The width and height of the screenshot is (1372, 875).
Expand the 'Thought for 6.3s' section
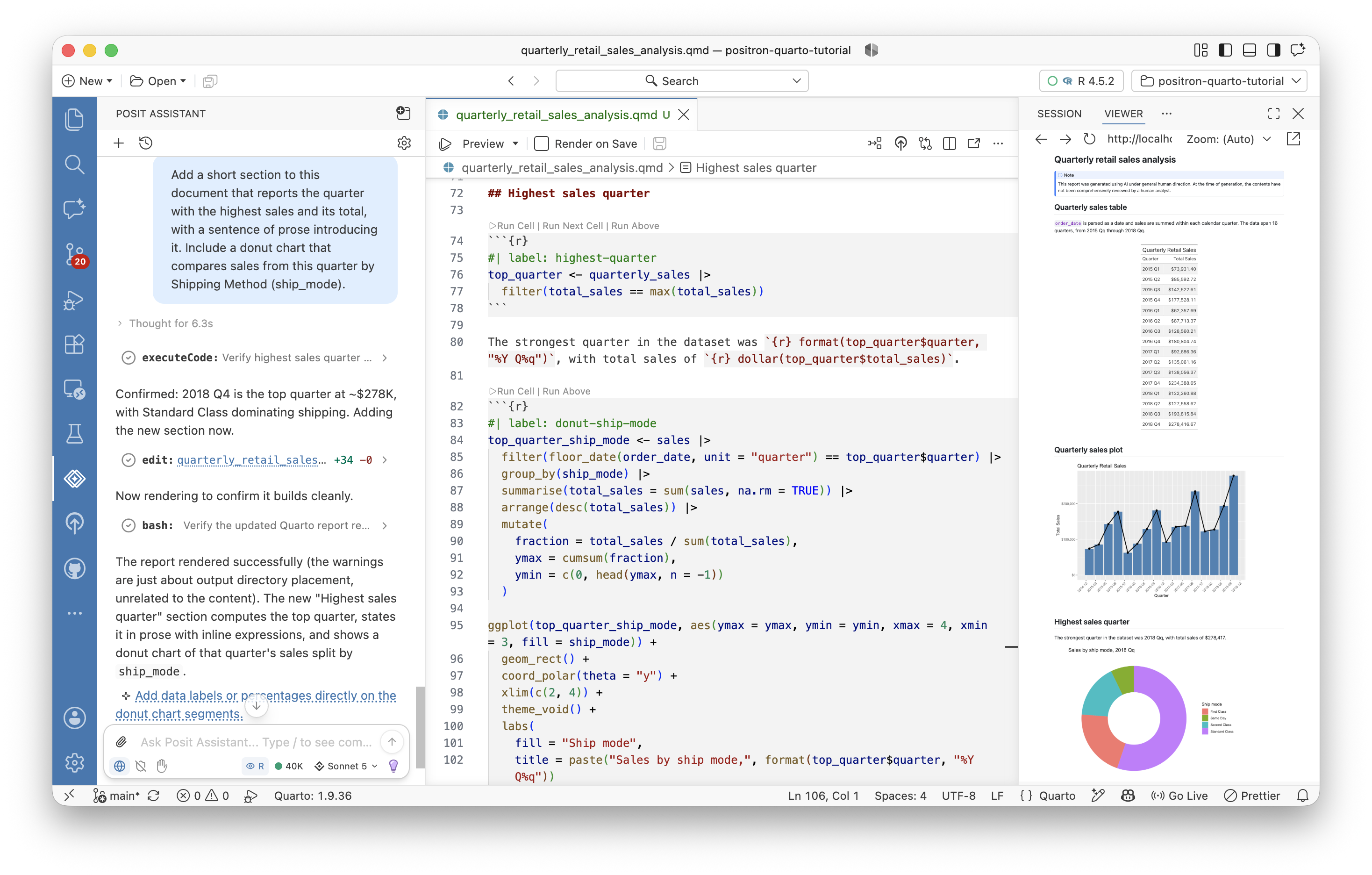[164, 324]
